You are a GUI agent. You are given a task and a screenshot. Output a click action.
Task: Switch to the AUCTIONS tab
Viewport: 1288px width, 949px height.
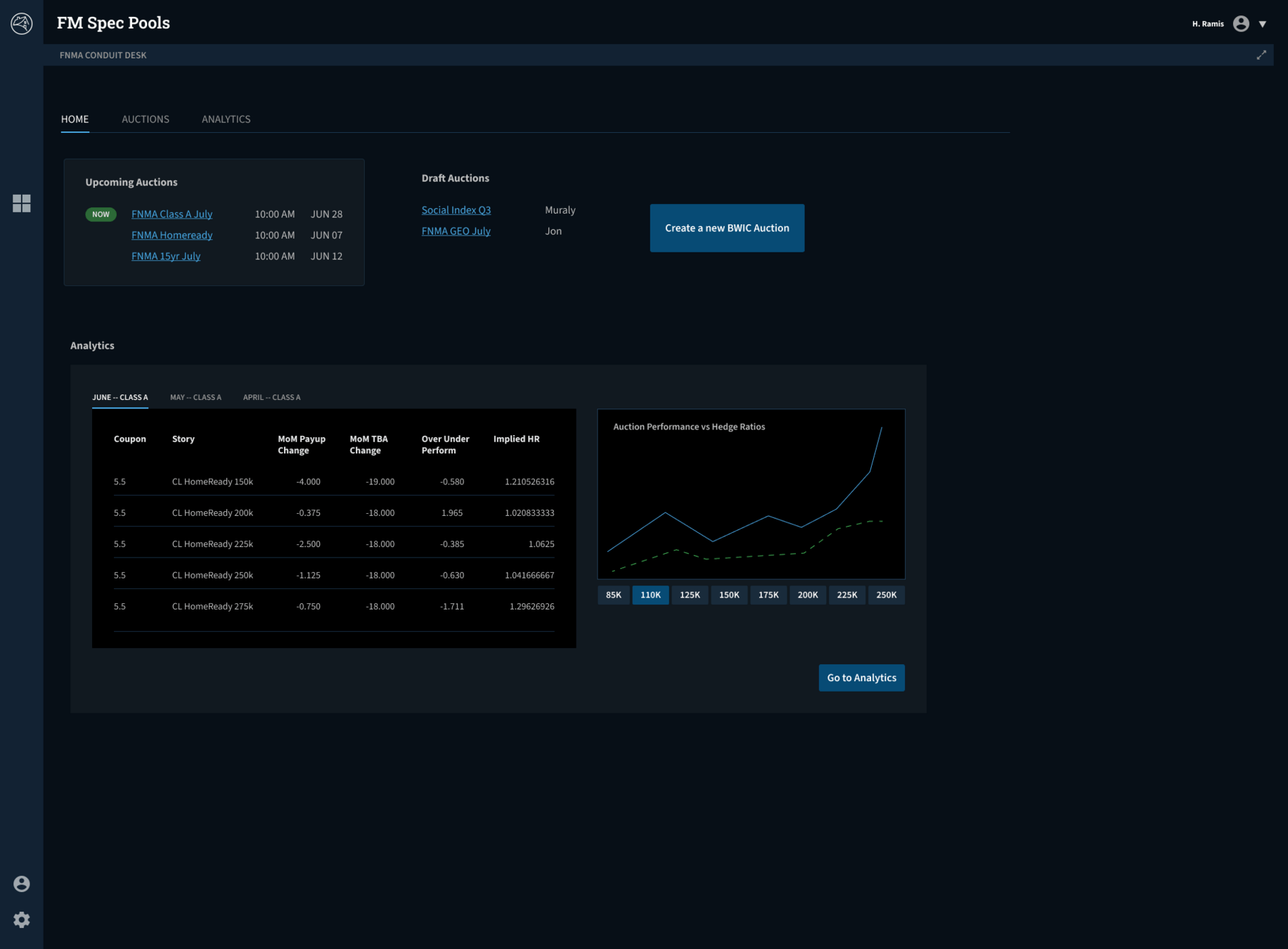[x=146, y=119]
